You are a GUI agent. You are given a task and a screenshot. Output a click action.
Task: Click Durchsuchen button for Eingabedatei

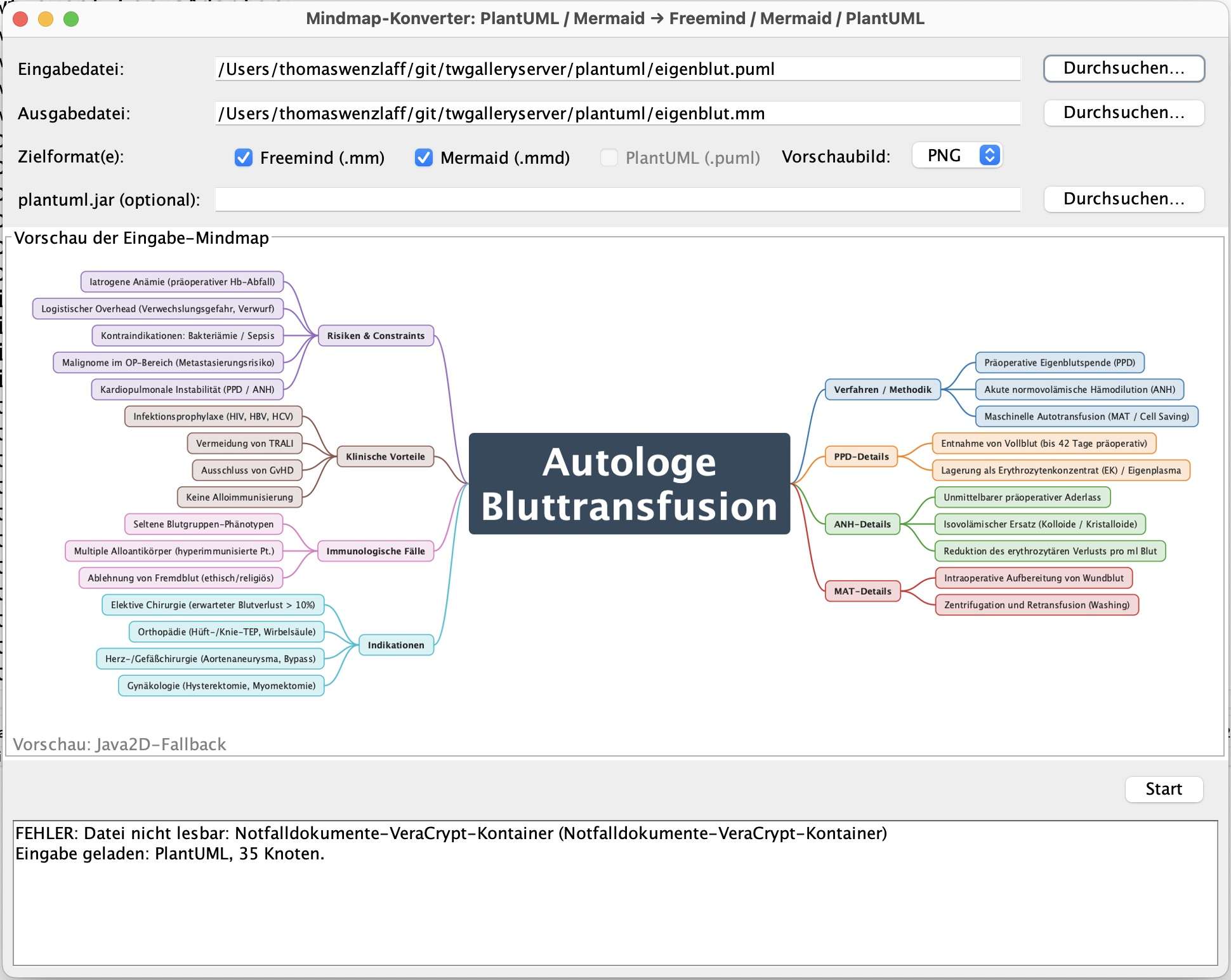[1124, 69]
